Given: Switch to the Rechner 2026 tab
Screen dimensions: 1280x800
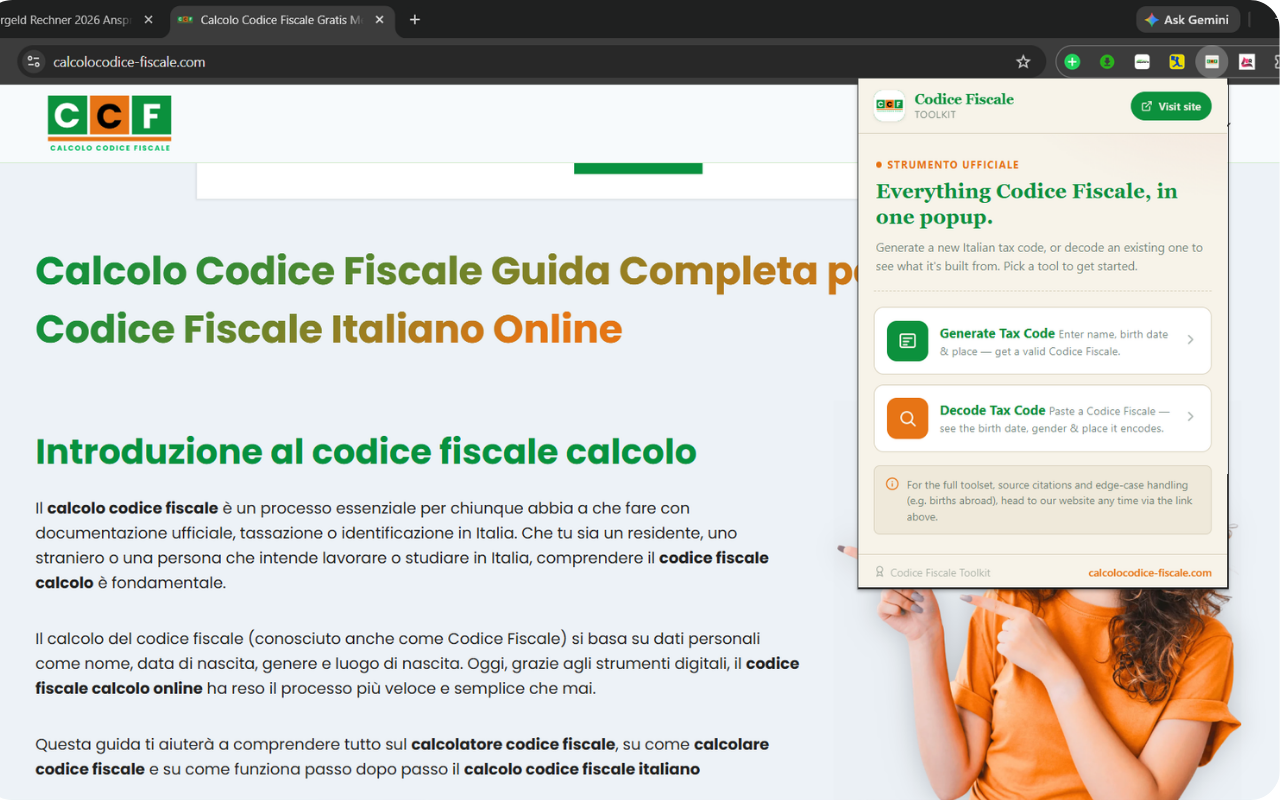Looking at the screenshot, I should tap(66, 20).
